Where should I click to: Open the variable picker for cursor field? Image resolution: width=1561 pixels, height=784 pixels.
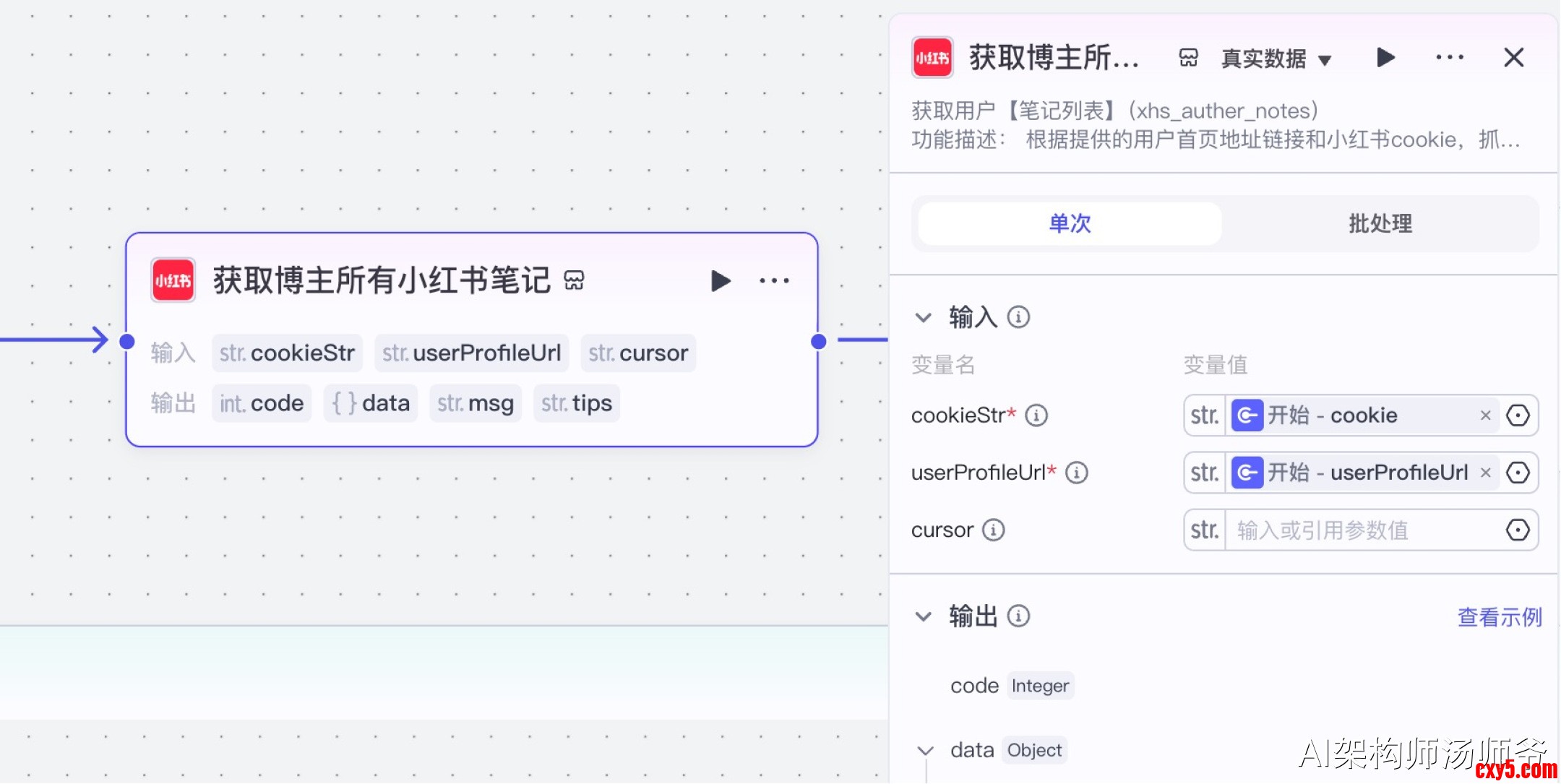coord(1518,530)
